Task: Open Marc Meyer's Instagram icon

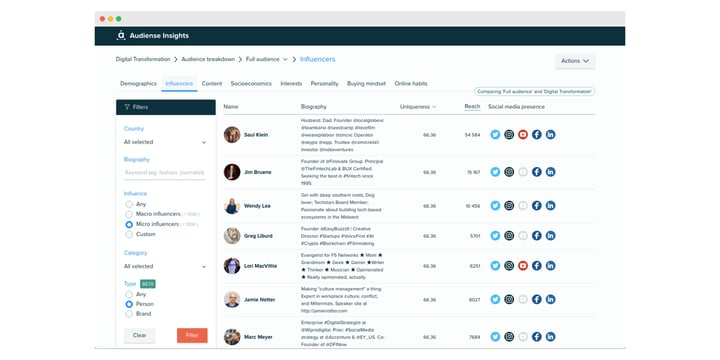Action: click(509, 337)
